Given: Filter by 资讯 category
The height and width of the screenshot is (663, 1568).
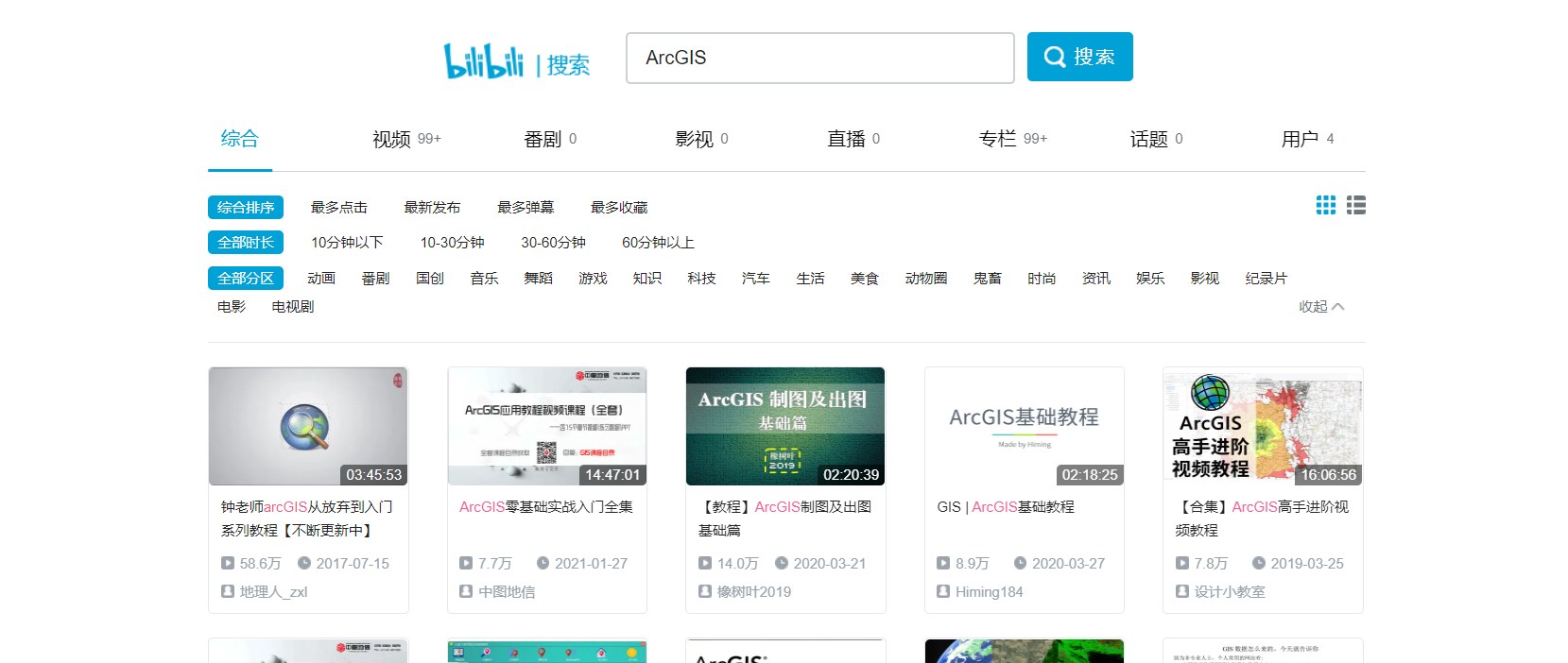Looking at the screenshot, I should click(x=1096, y=278).
